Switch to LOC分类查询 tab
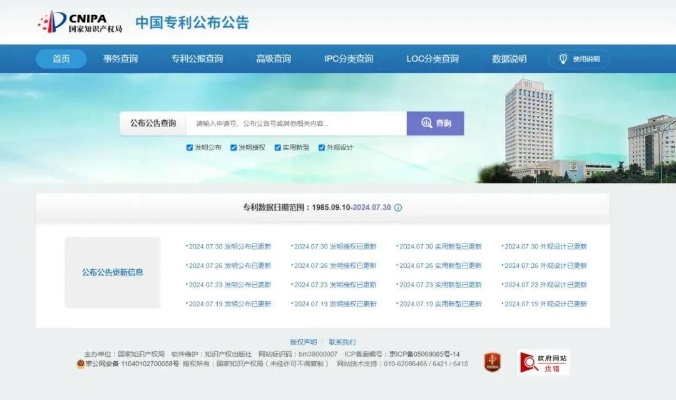Viewport: 676px width, 400px height. click(x=432, y=59)
